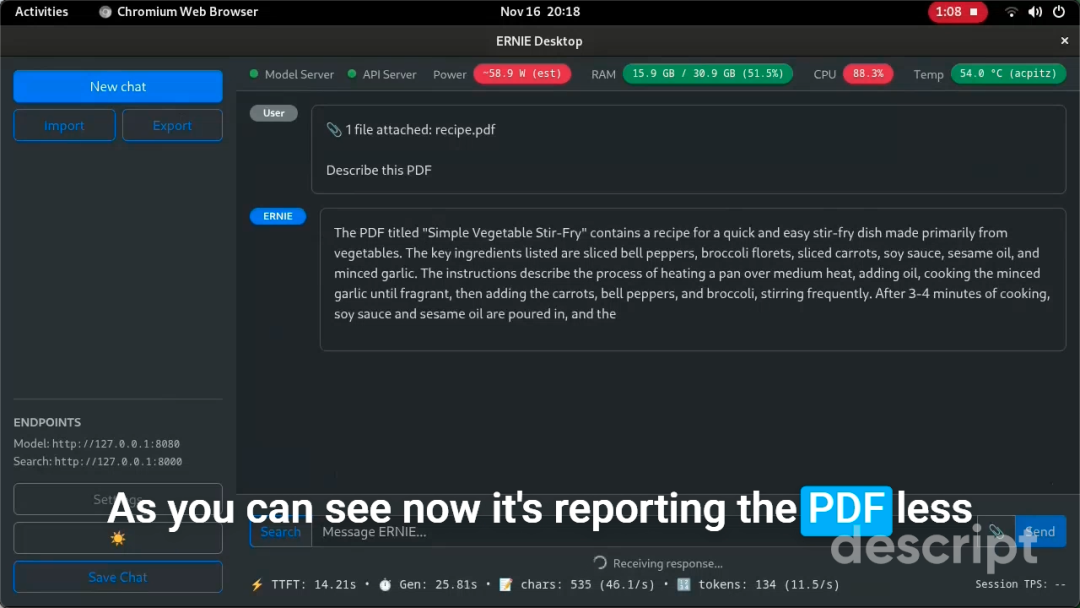
Task: Stop the screen recording indicator
Action: click(957, 12)
